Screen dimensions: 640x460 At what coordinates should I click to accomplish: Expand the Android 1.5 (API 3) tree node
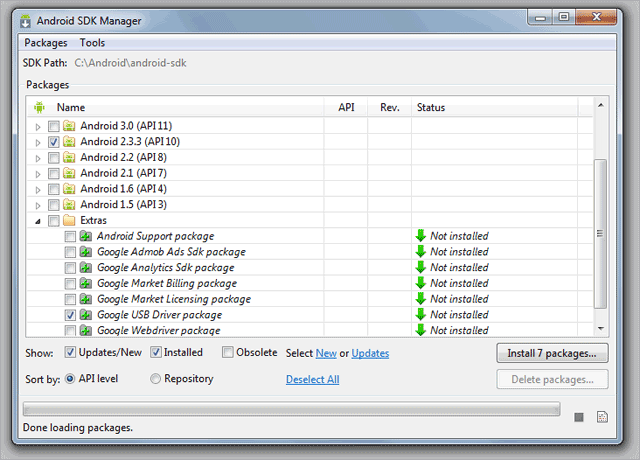click(38, 206)
